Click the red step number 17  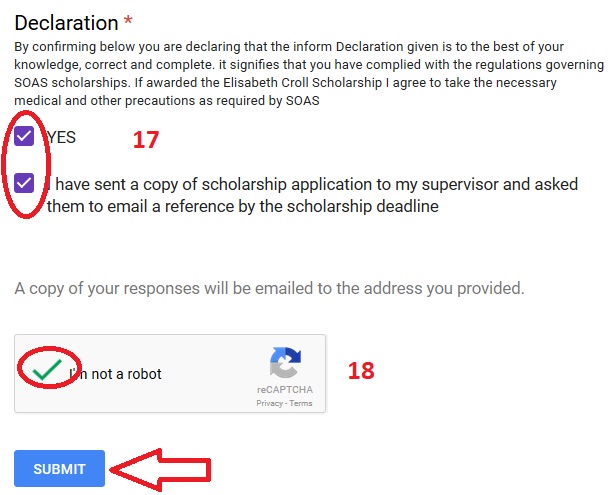(146, 140)
